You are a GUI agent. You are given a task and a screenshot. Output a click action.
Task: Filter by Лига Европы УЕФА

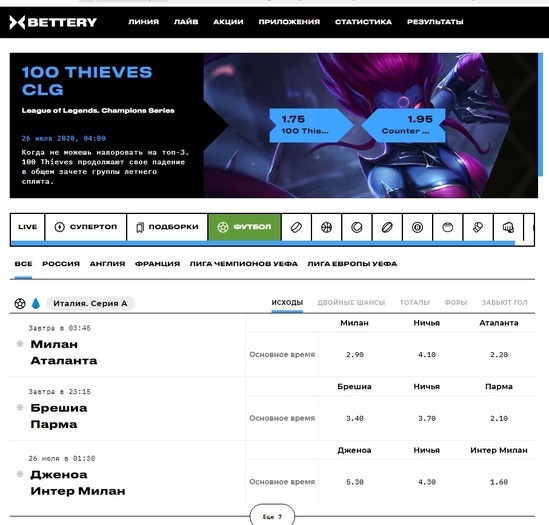tap(352, 264)
